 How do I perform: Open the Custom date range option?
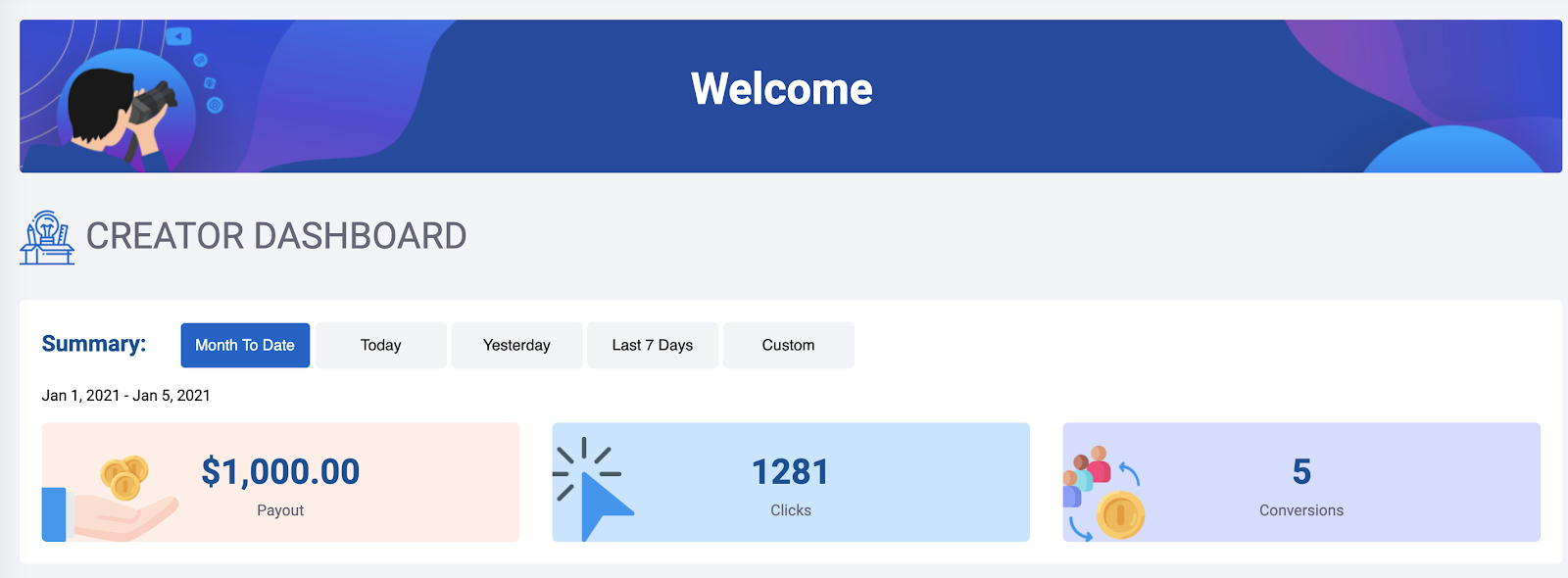(788, 345)
